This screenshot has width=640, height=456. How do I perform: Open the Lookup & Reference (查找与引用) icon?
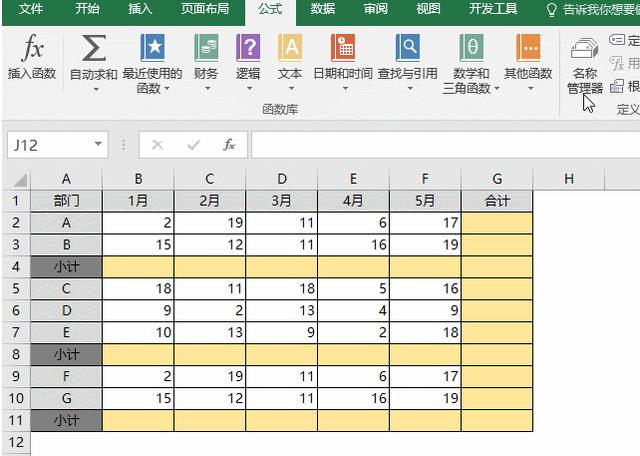coord(407,48)
